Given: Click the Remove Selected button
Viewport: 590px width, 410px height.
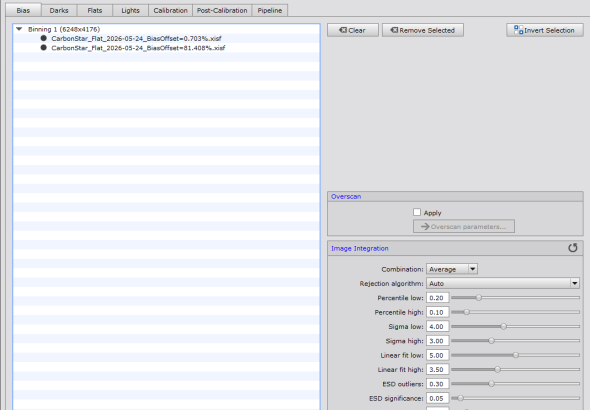Looking at the screenshot, I should pos(423,30).
